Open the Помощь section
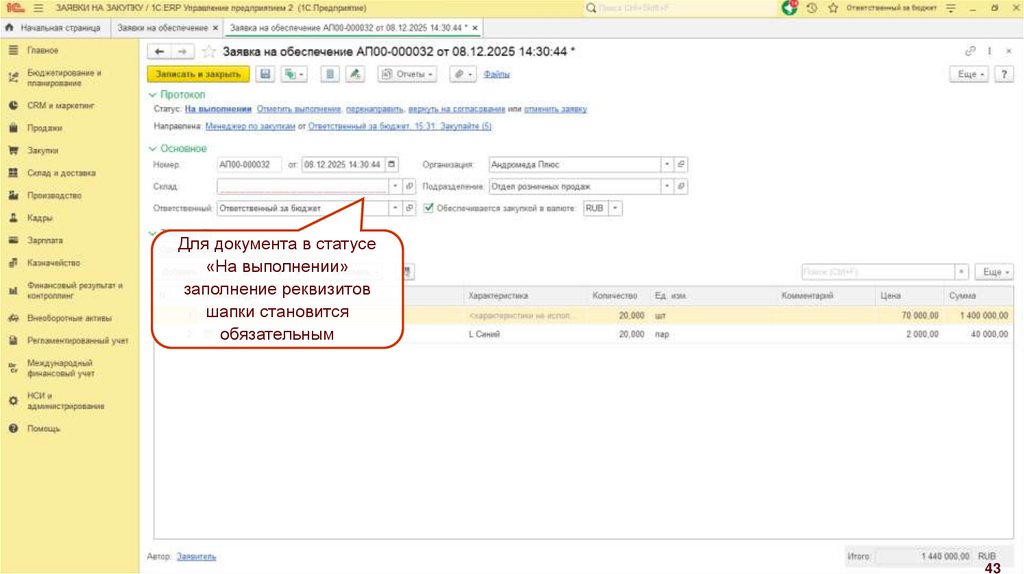 43,428
